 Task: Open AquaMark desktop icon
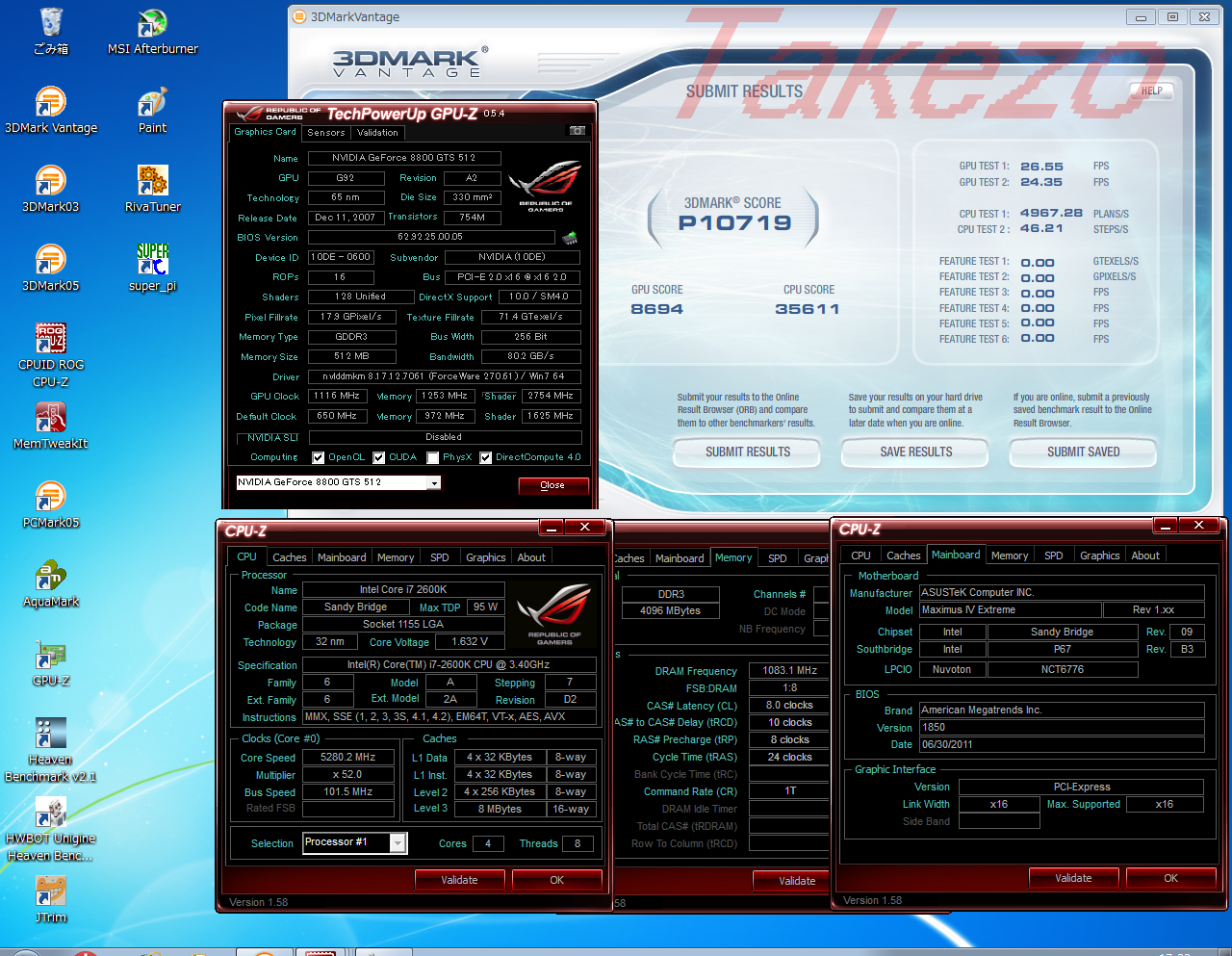click(51, 582)
